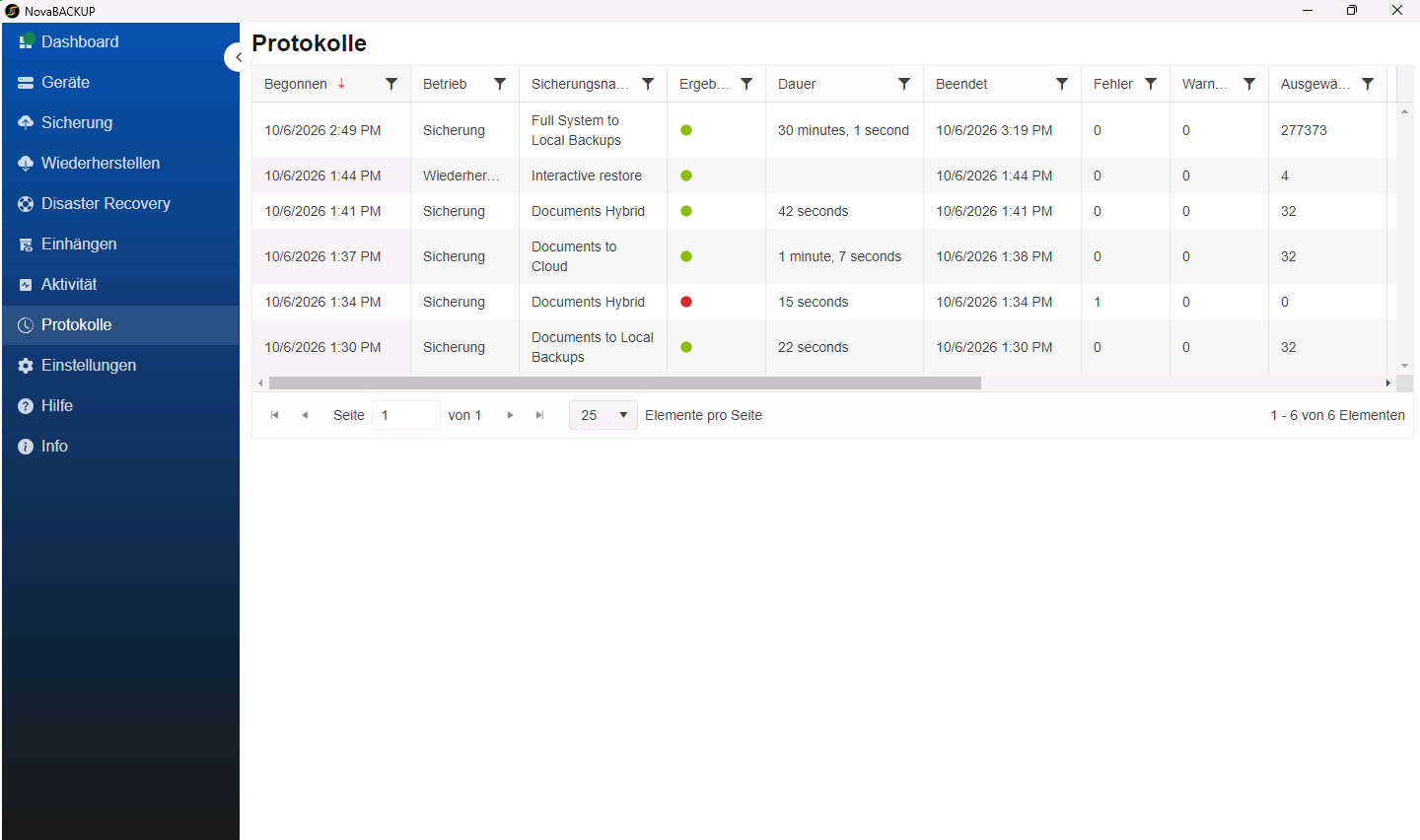
Task: Go to the first page of results
Action: 274,415
